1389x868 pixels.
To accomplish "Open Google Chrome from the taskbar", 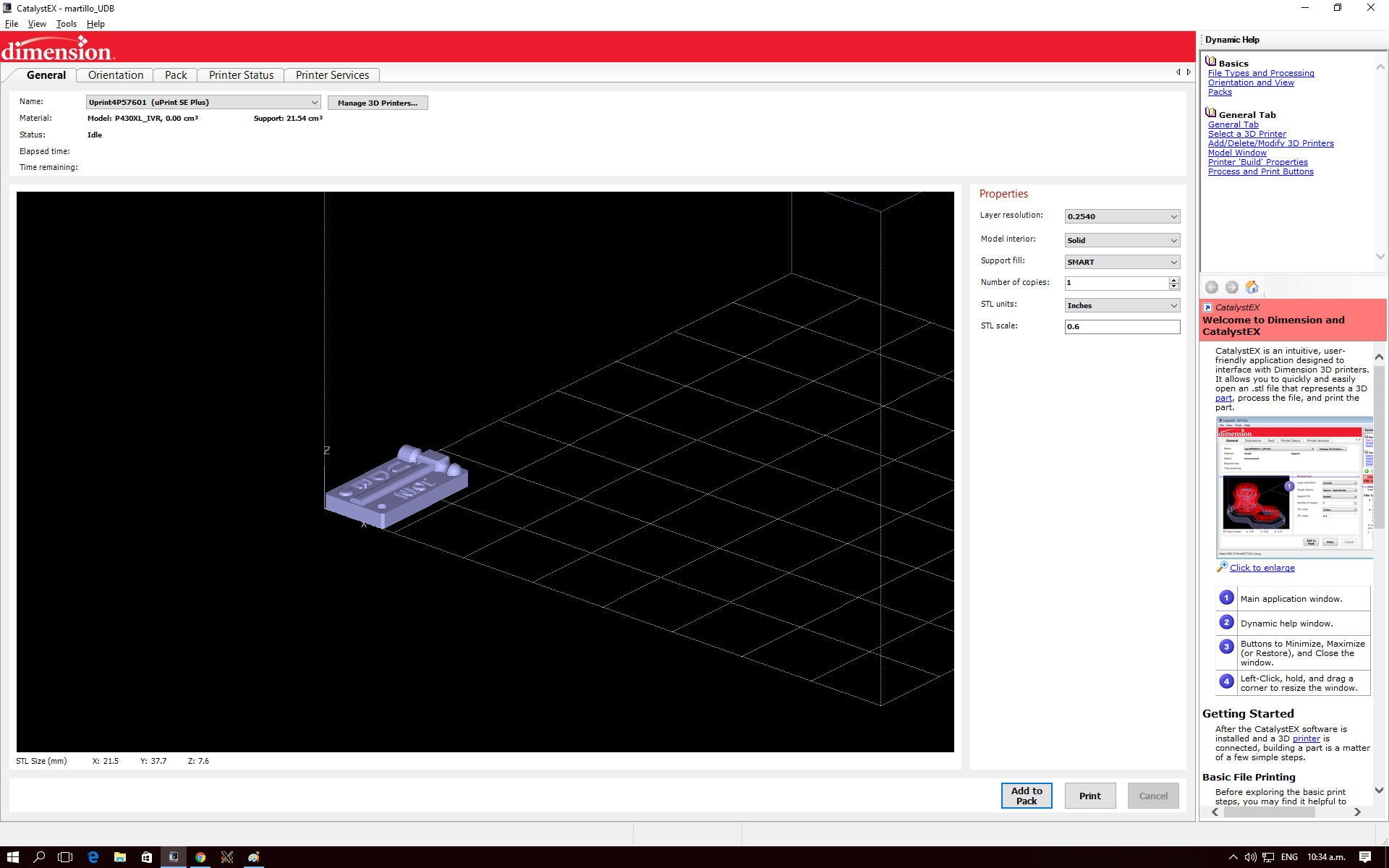I will [200, 857].
